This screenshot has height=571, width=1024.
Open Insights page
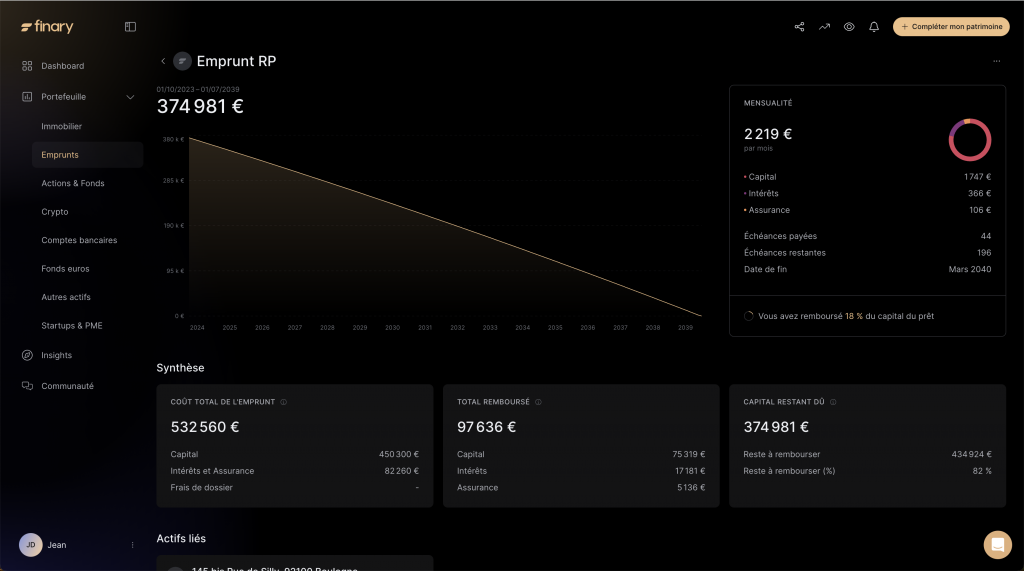56,355
